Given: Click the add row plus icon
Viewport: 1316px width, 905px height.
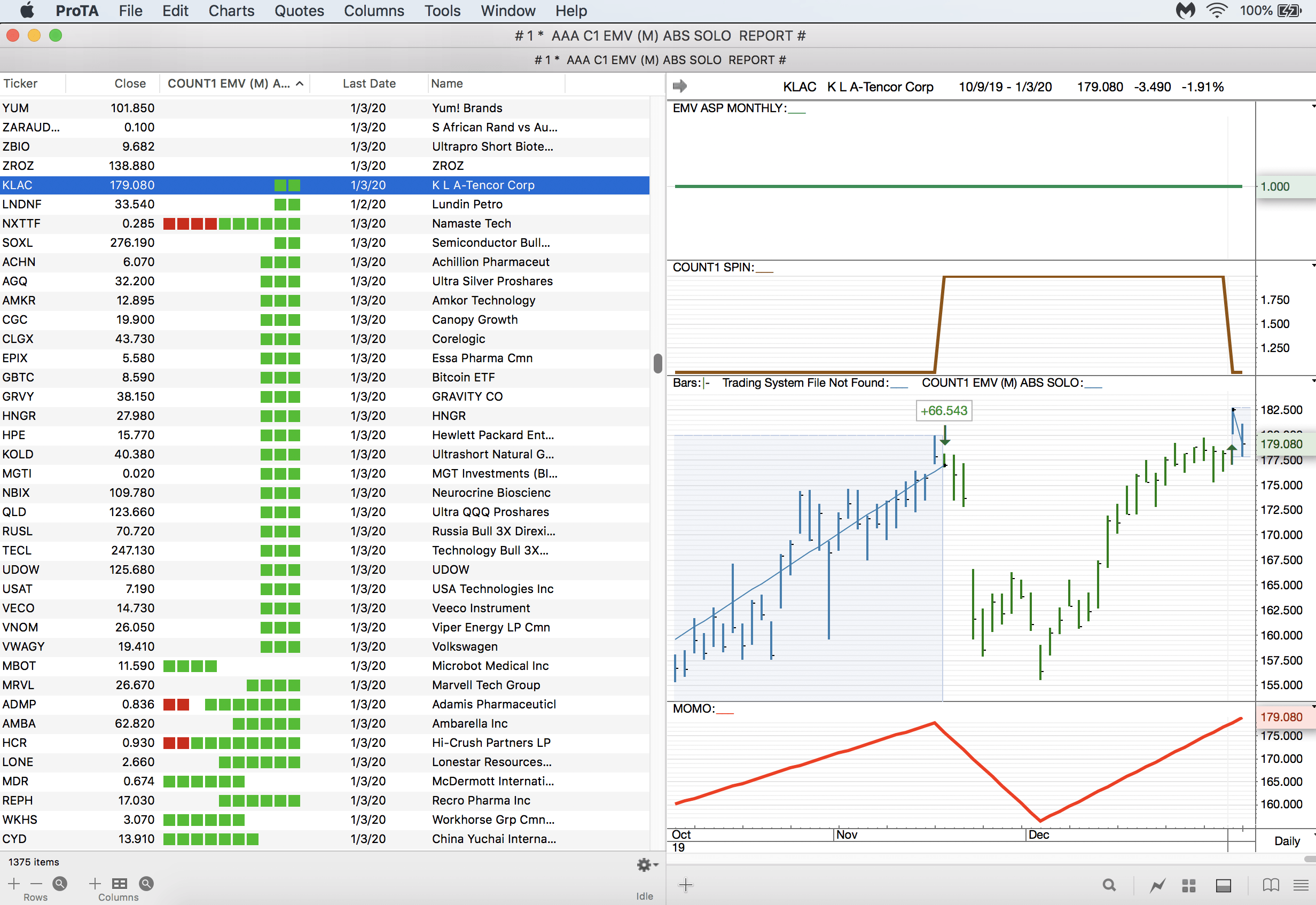Looking at the screenshot, I should tap(14, 884).
